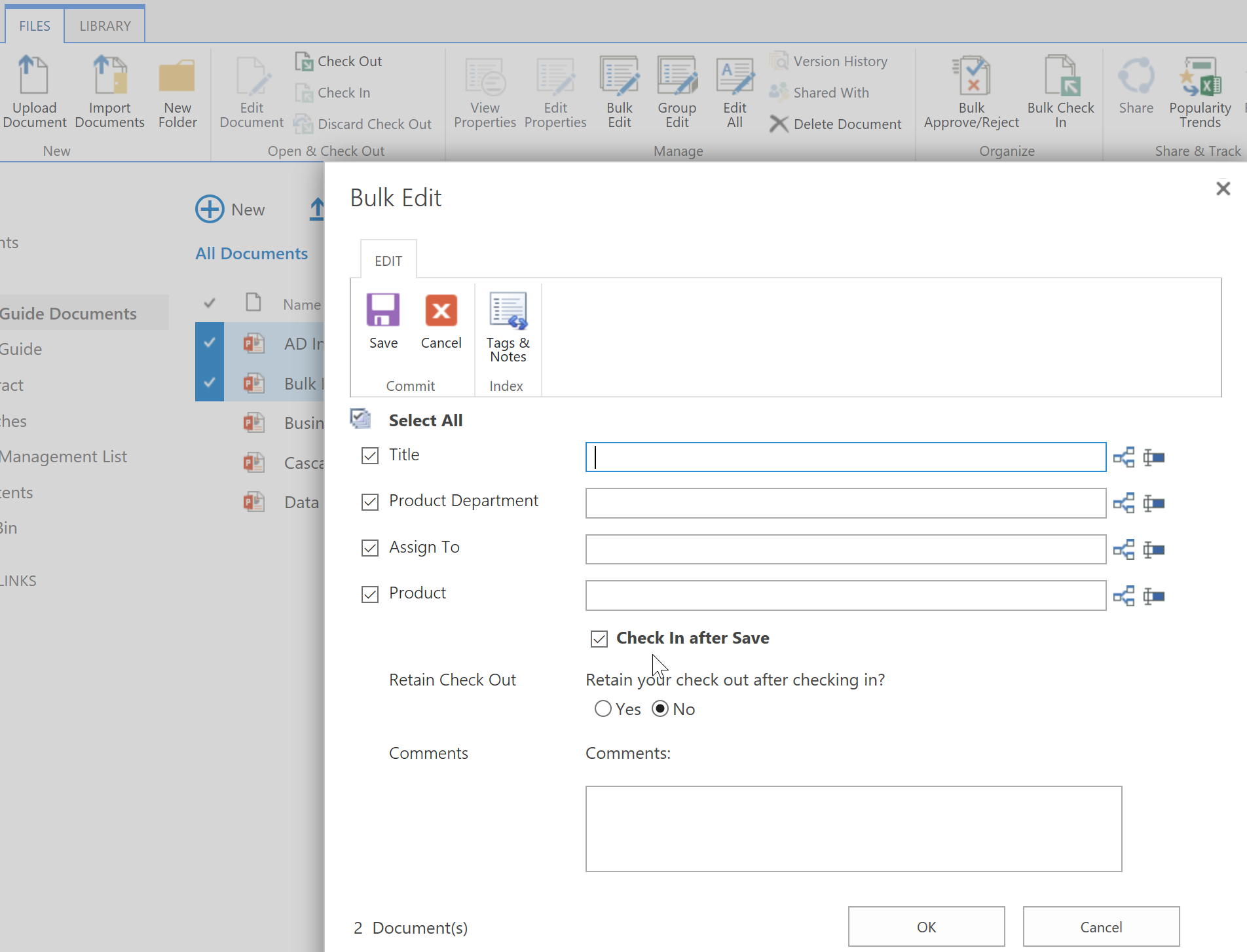Click Bulk Check In ribbon button
The height and width of the screenshot is (952, 1247).
click(x=1060, y=92)
